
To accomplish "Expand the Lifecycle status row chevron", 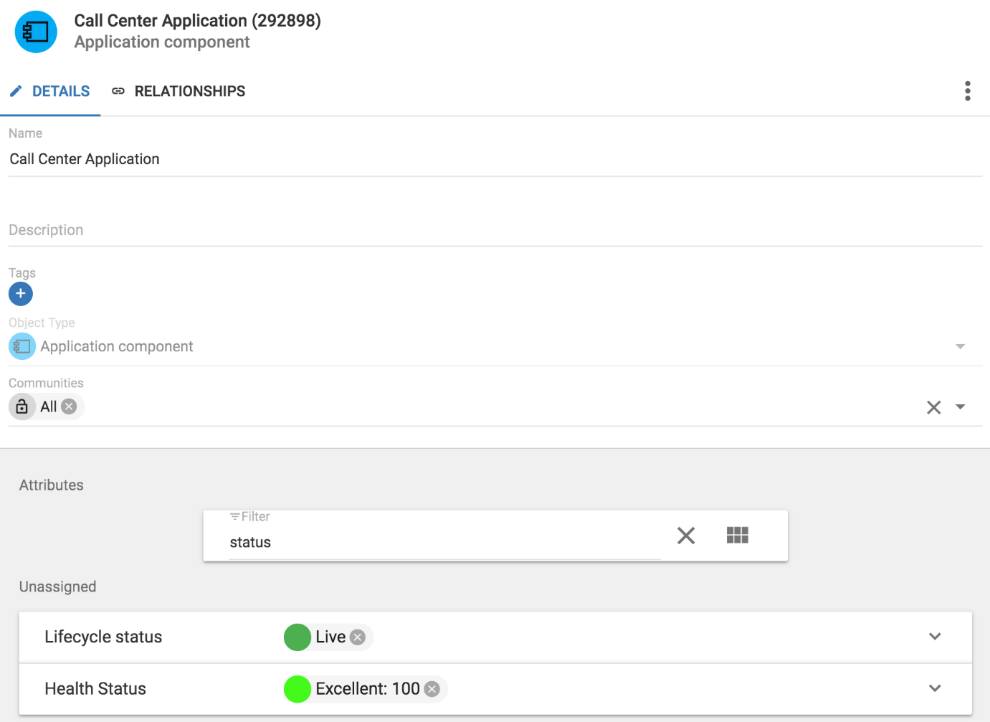I will click(x=935, y=636).
